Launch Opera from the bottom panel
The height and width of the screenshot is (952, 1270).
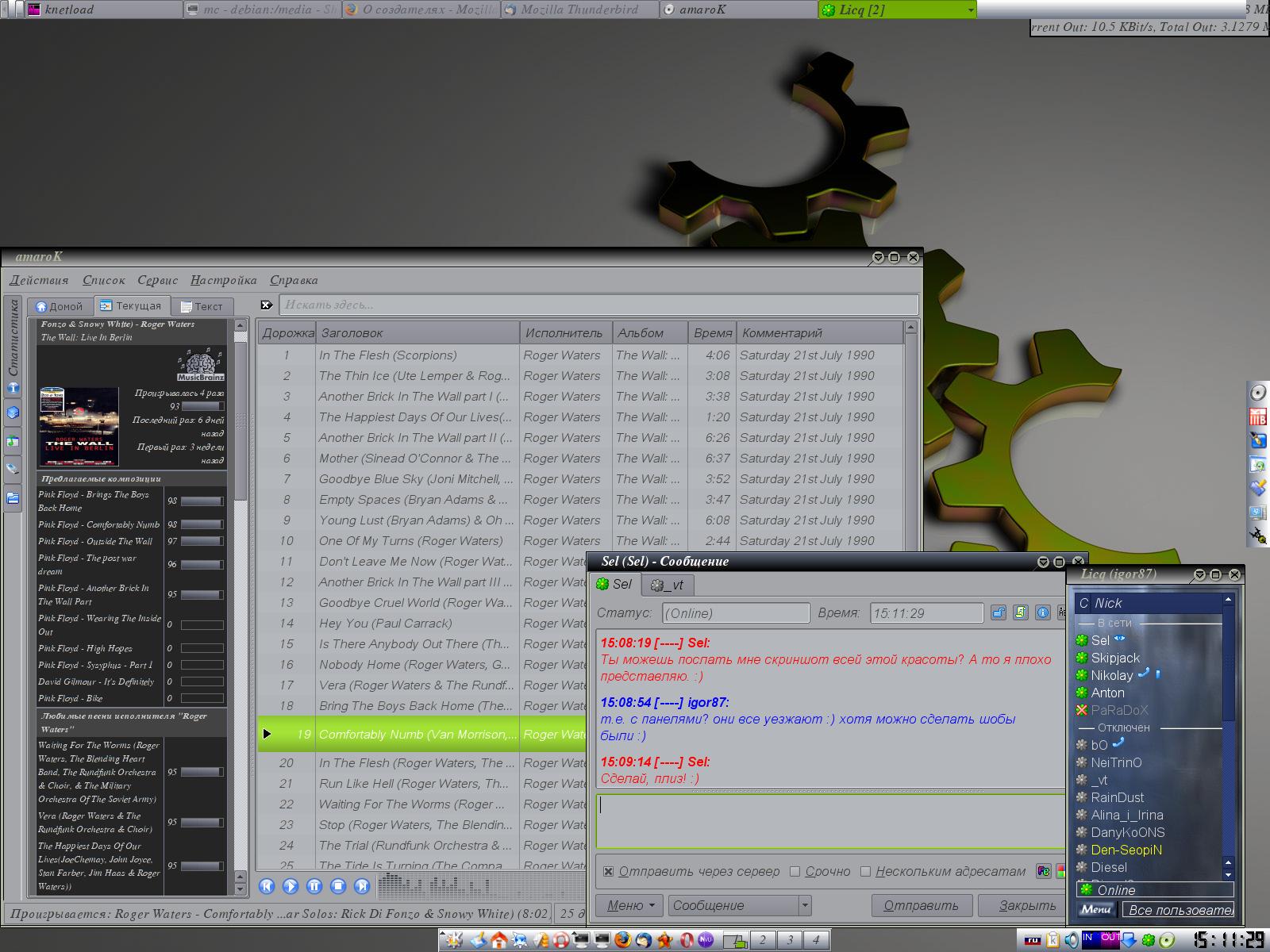click(685, 940)
